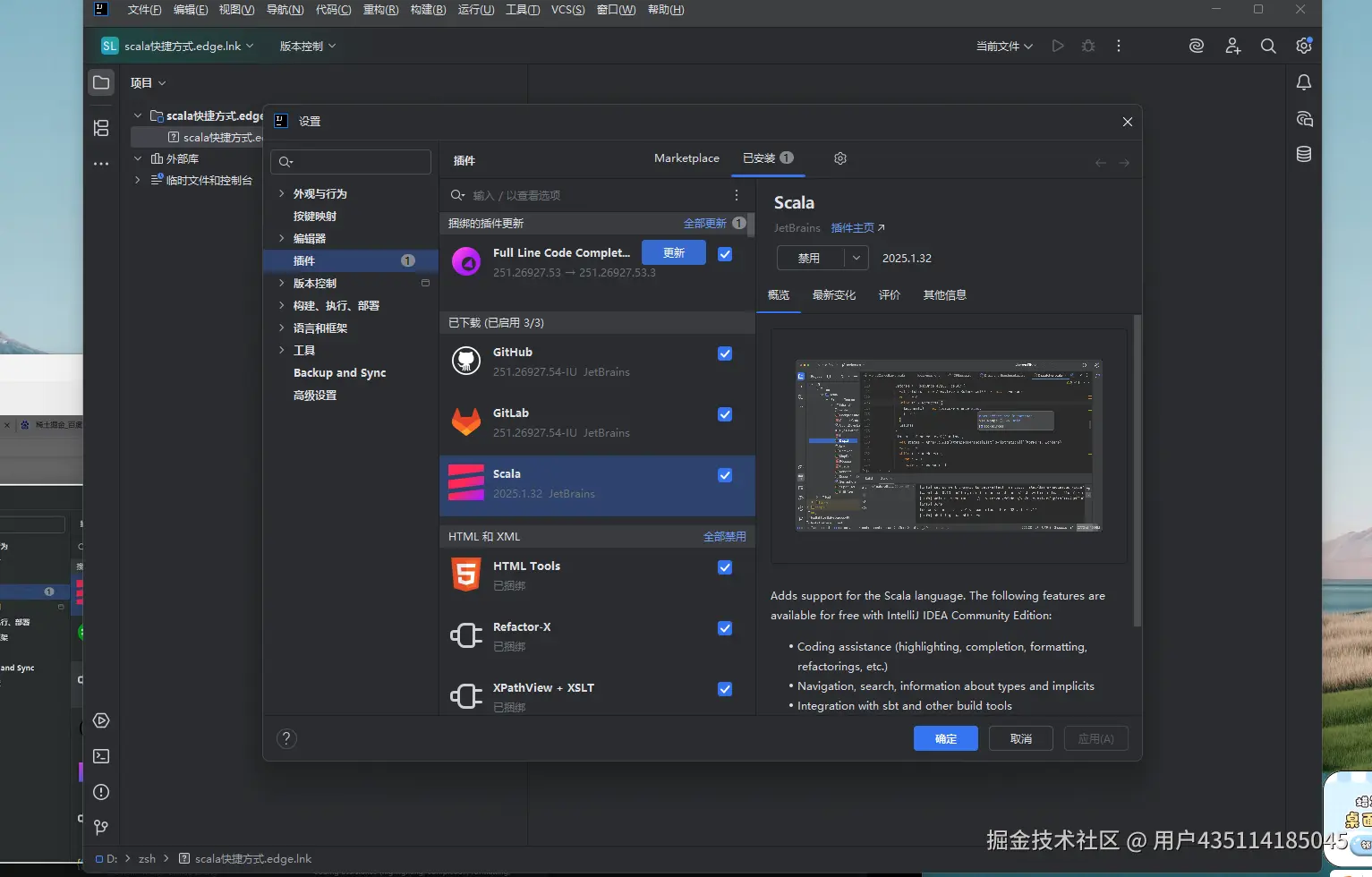Viewport: 1372px width, 877px height.
Task: Switch to the 最新变化 tab
Action: tap(834, 295)
